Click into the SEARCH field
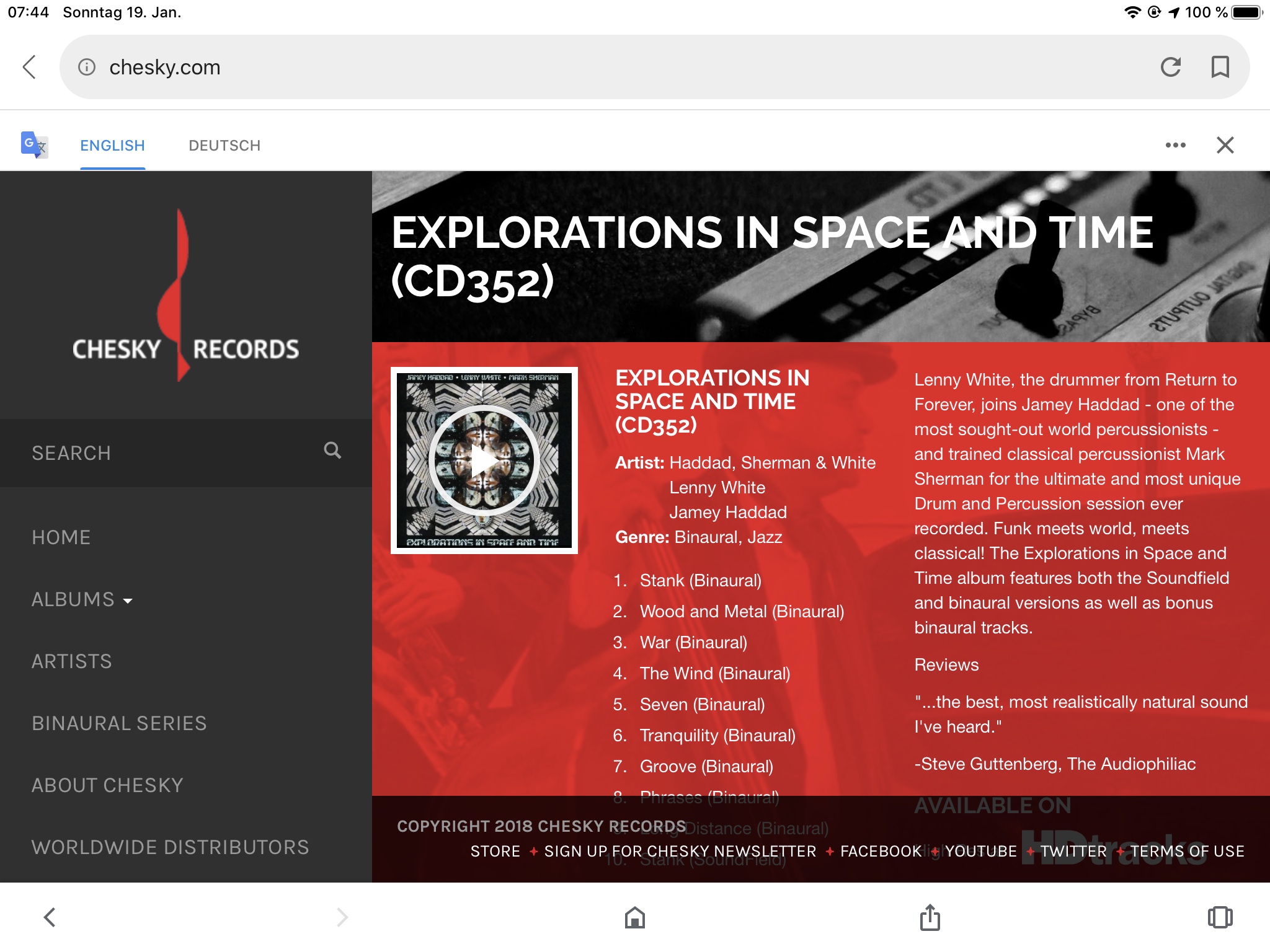 [x=186, y=453]
